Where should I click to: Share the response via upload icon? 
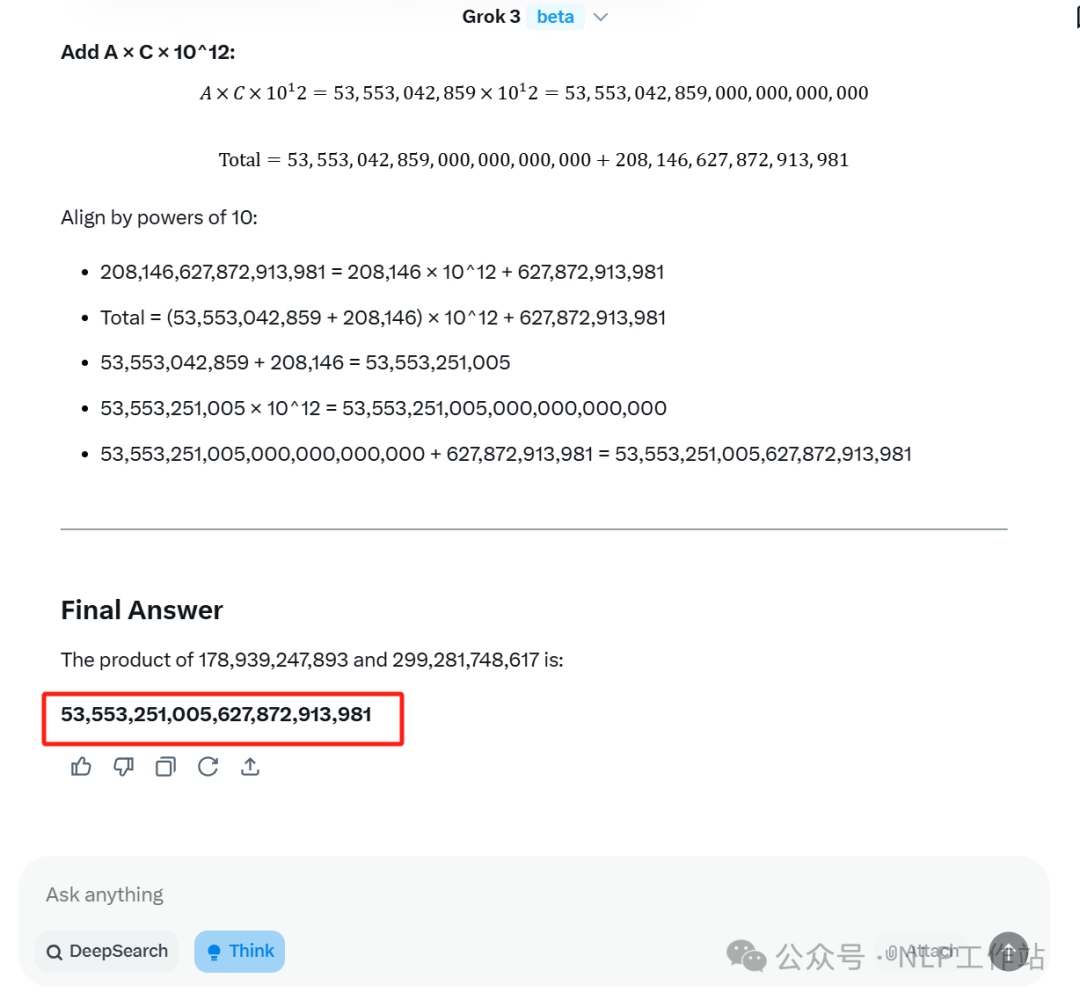250,767
